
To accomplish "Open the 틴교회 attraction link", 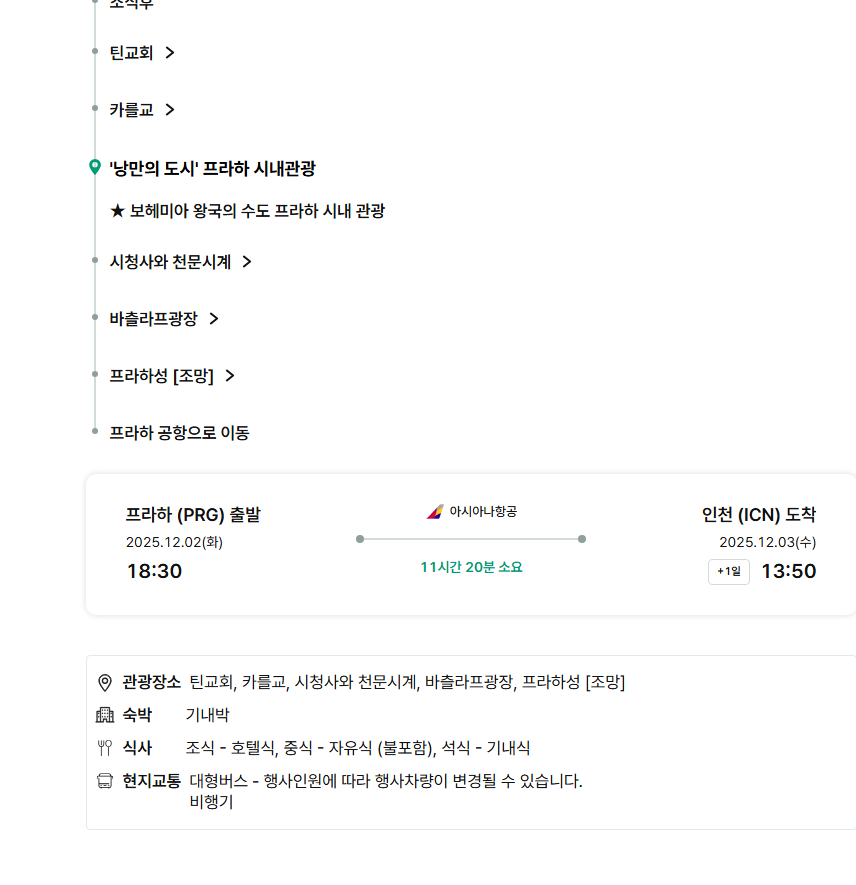I will (x=131, y=53).
